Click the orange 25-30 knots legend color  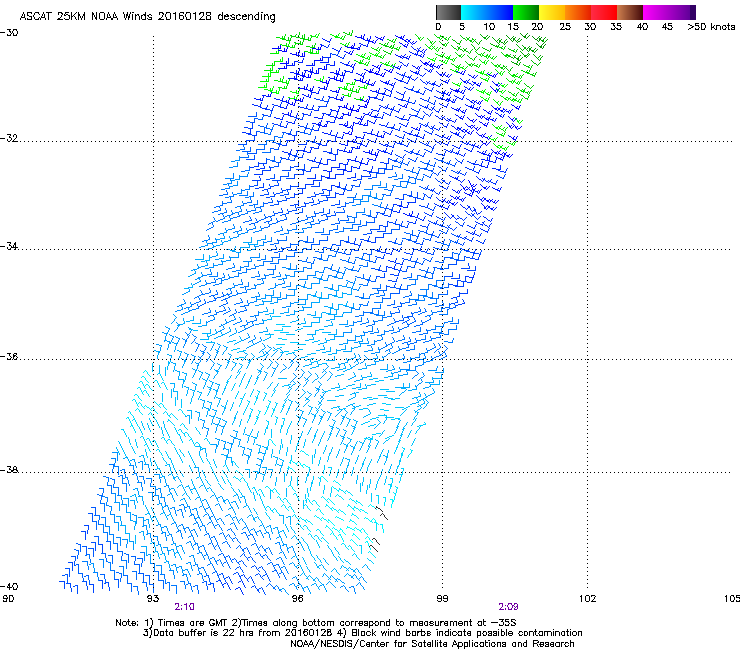pos(578,12)
